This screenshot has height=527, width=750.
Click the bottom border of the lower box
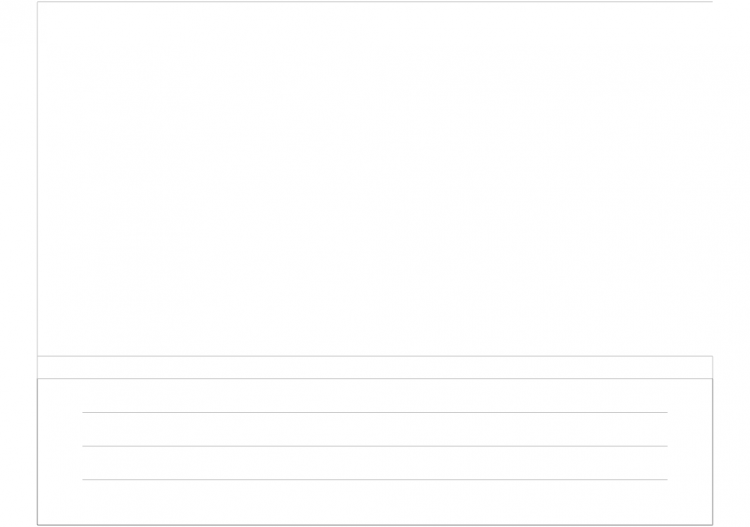click(375, 525)
